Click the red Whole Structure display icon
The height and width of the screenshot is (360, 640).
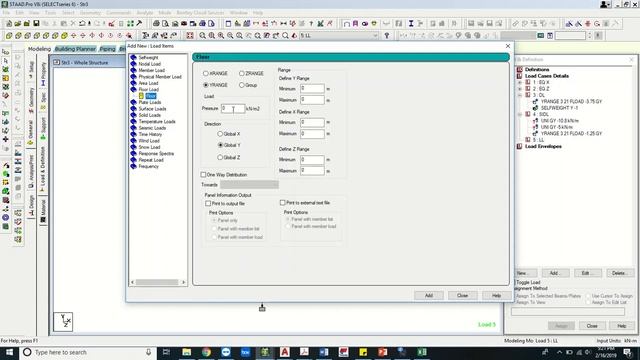coord(190,36)
